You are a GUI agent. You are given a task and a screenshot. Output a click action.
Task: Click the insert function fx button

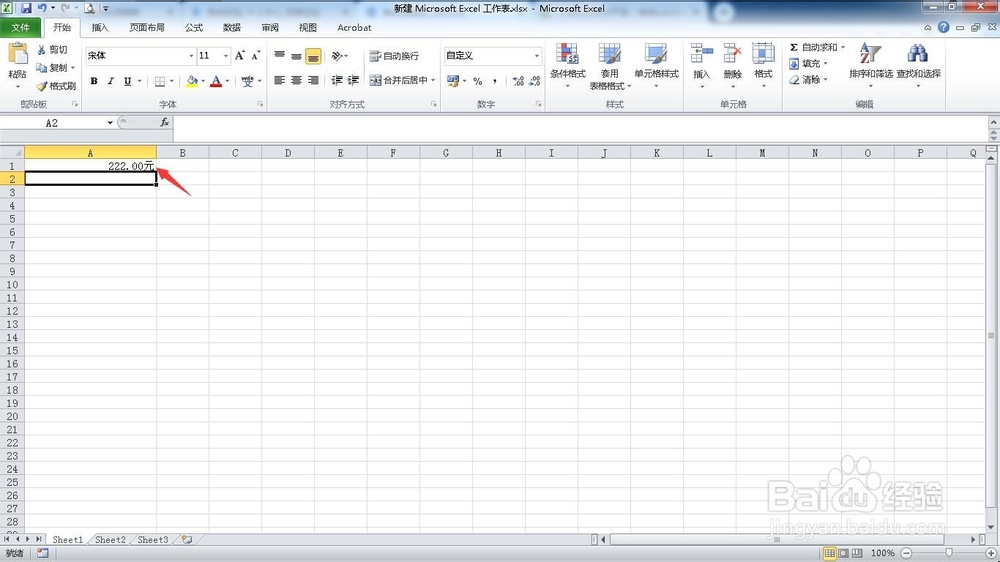[165, 122]
